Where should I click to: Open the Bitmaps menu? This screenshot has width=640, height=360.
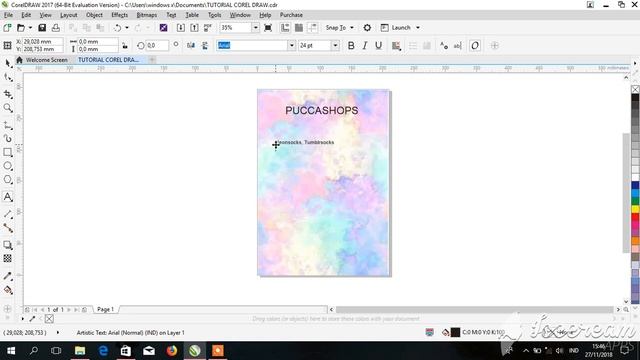(x=147, y=15)
